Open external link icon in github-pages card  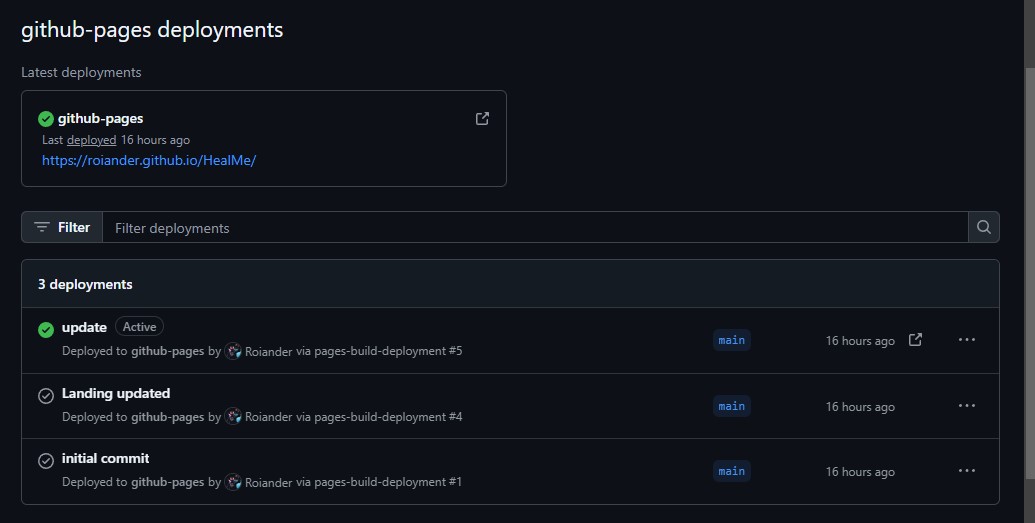click(x=483, y=119)
